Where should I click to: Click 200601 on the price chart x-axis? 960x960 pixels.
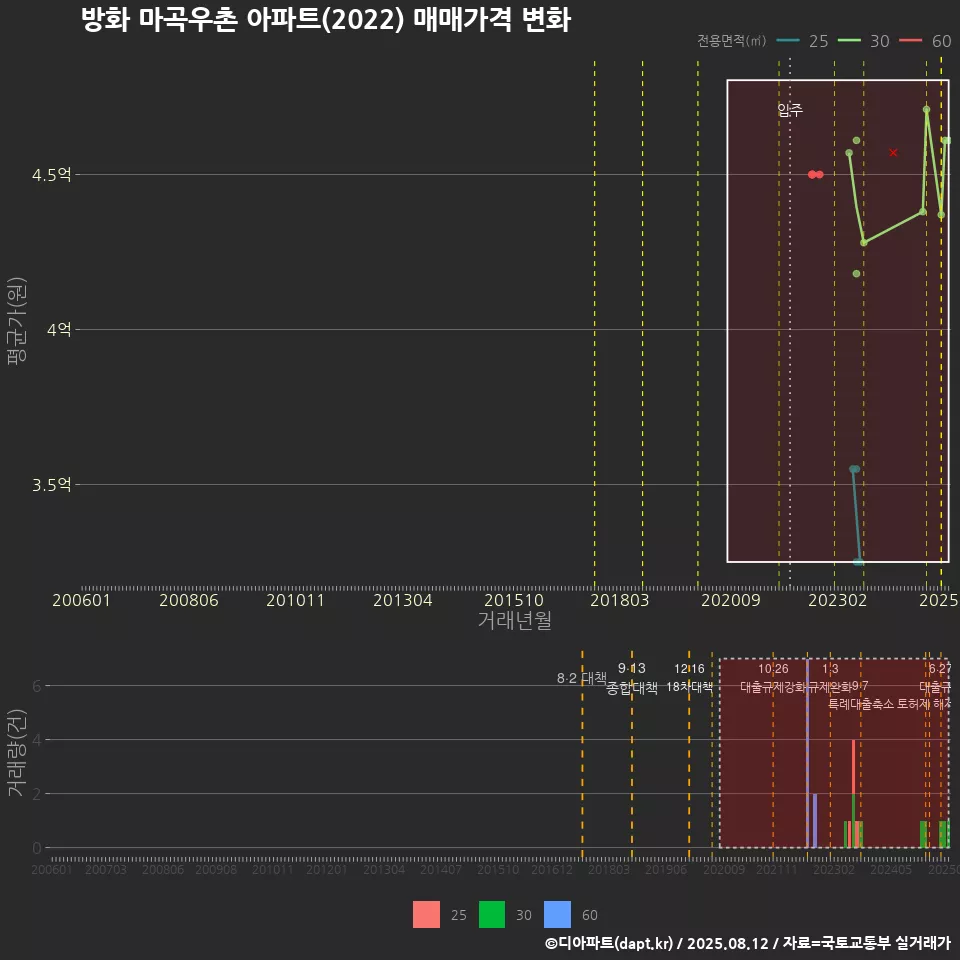(x=81, y=600)
